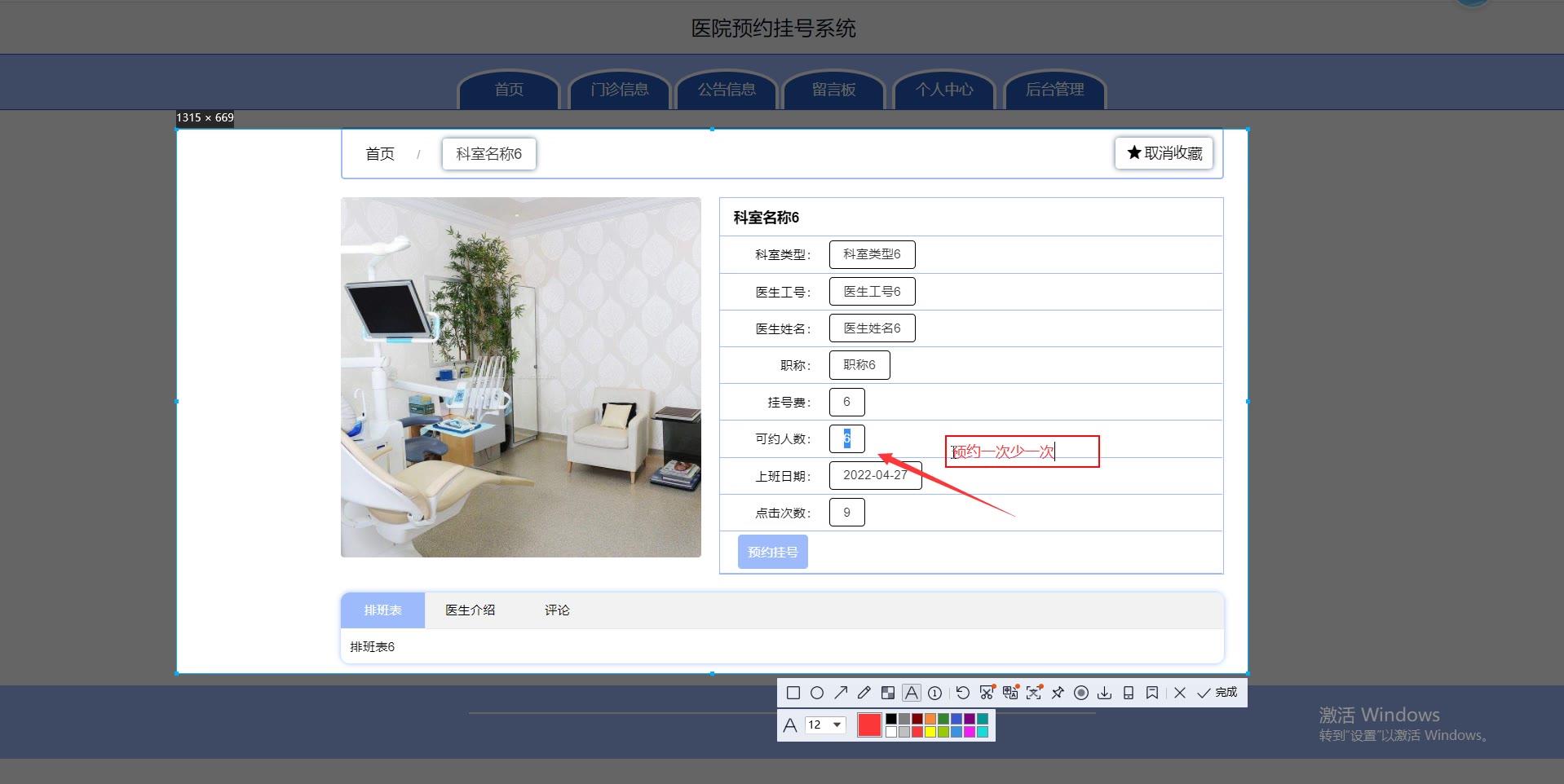Save the screenshot with the download icon
The height and width of the screenshot is (784, 1564).
point(1105,693)
